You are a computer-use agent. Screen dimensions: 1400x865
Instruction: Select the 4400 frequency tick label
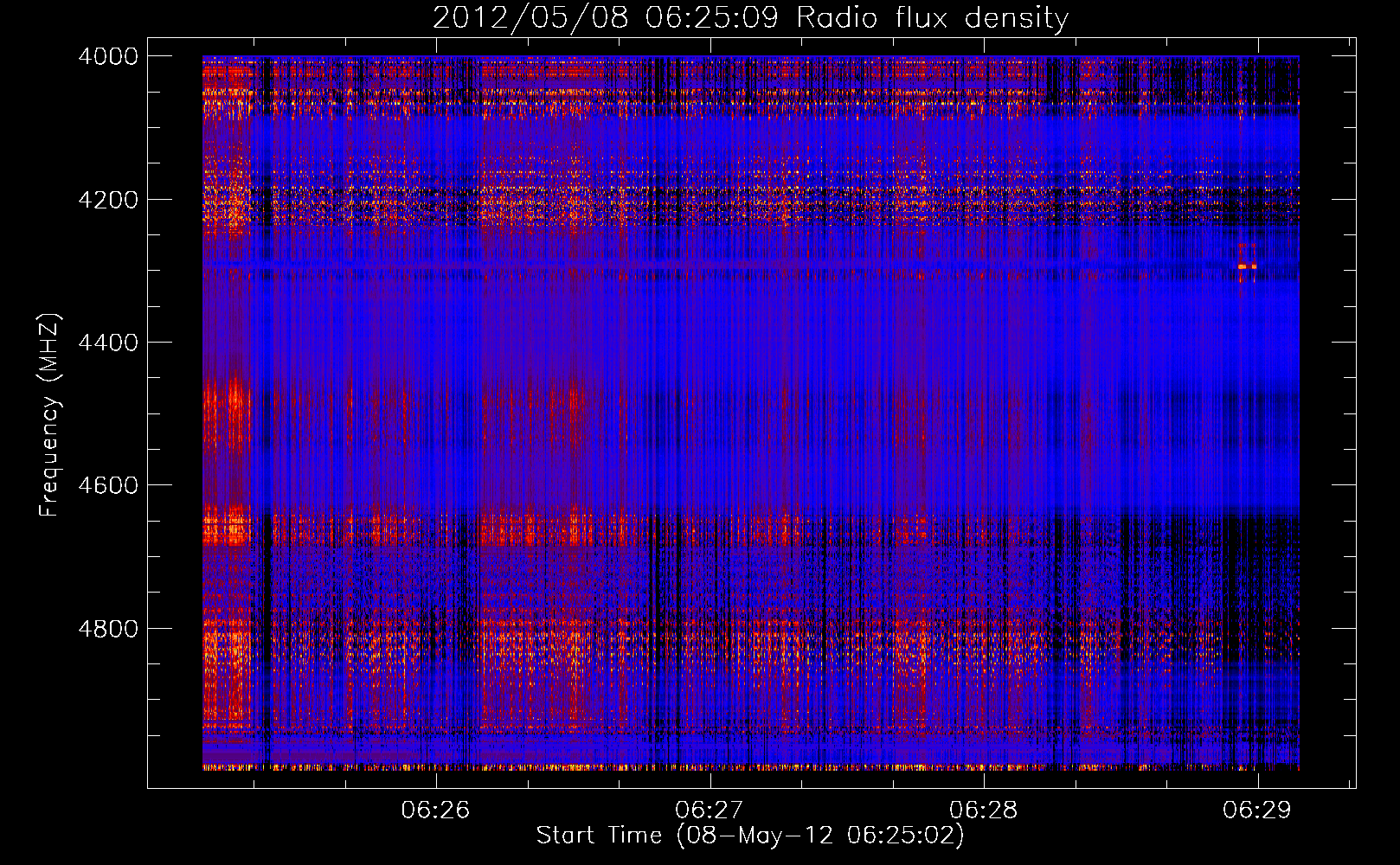click(108, 343)
